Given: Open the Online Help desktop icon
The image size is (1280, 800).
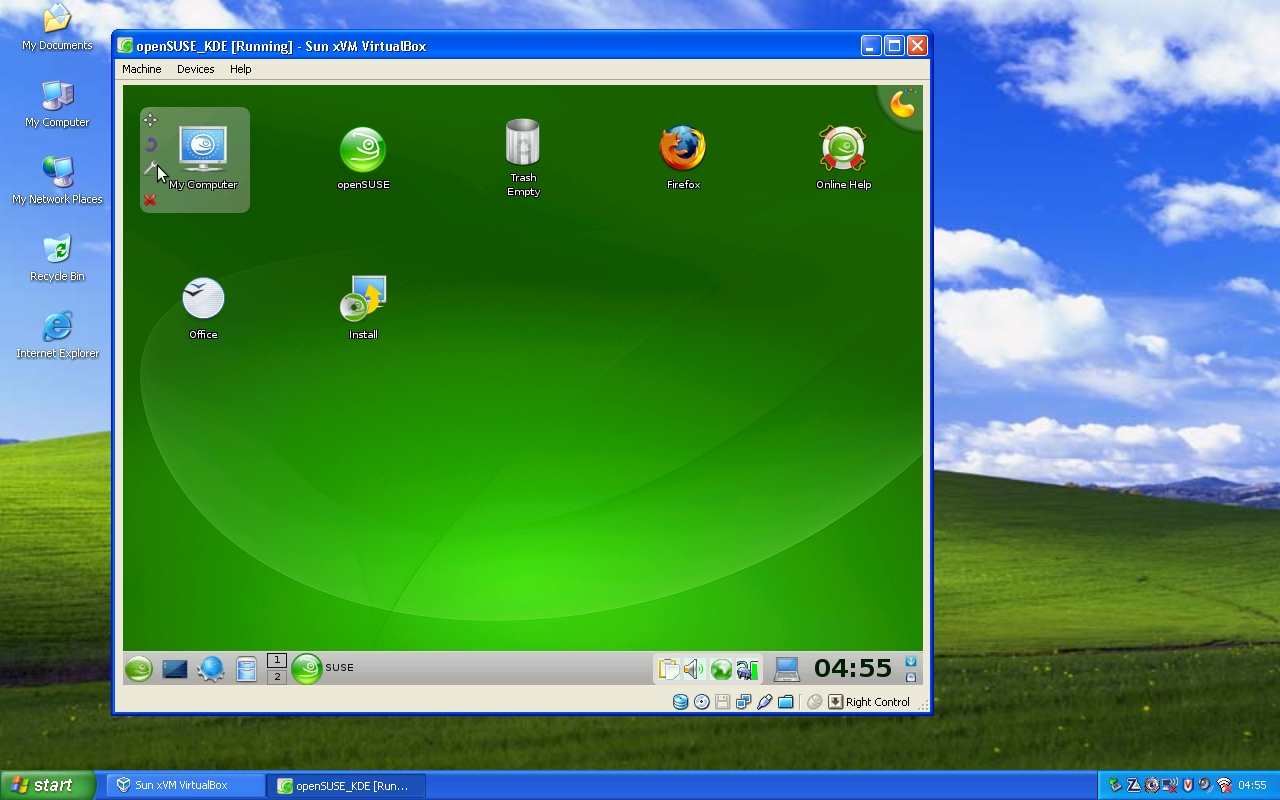Looking at the screenshot, I should point(843,157).
